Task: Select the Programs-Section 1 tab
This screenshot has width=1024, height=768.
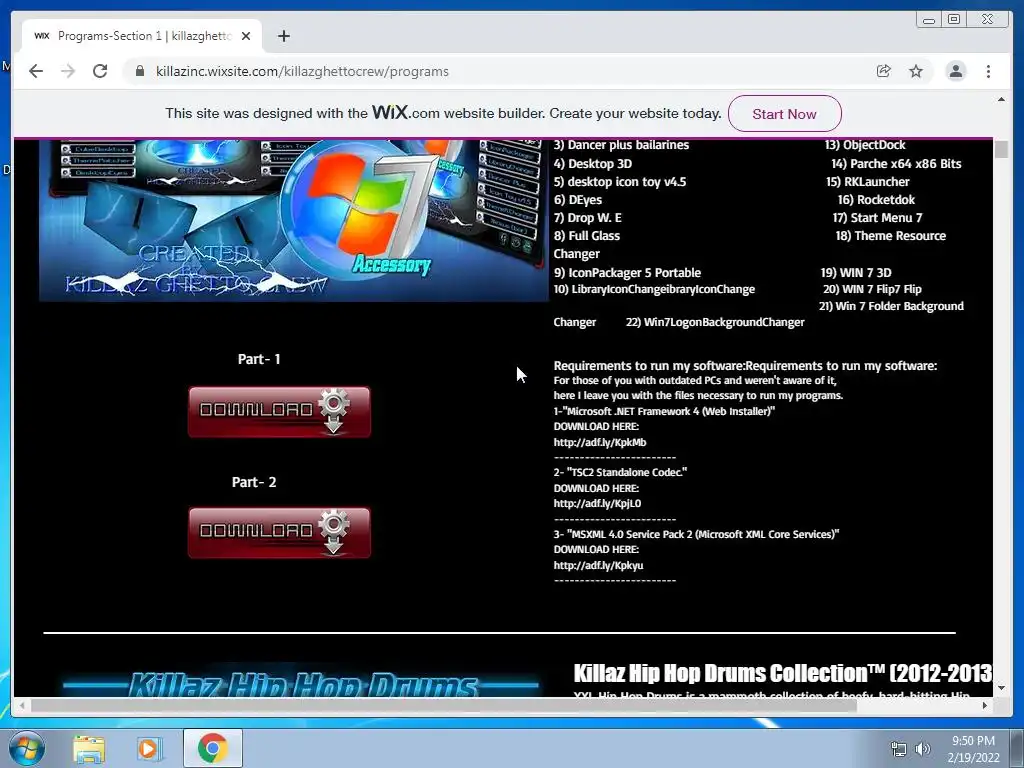Action: 142,36
